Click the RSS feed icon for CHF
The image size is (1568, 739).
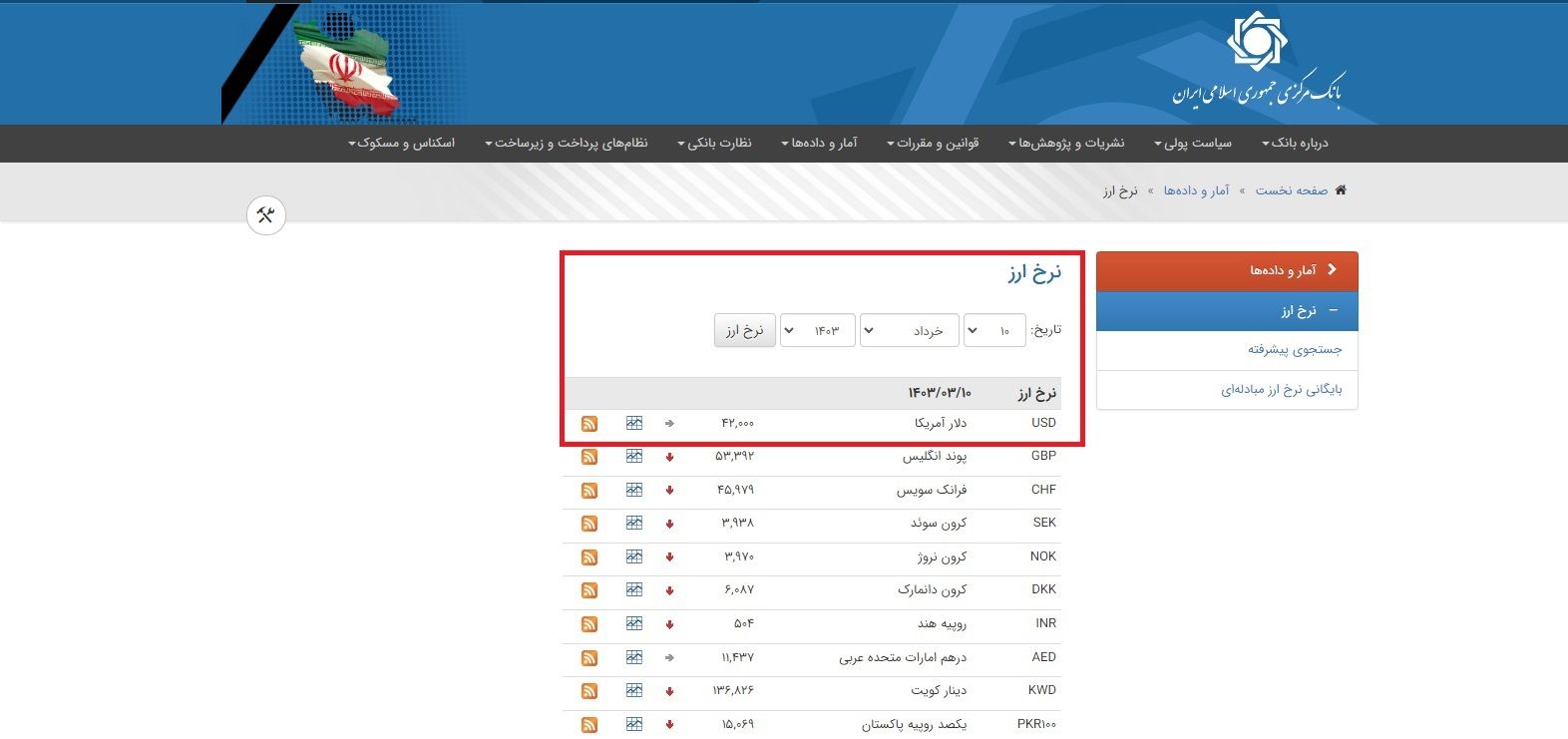pos(589,491)
